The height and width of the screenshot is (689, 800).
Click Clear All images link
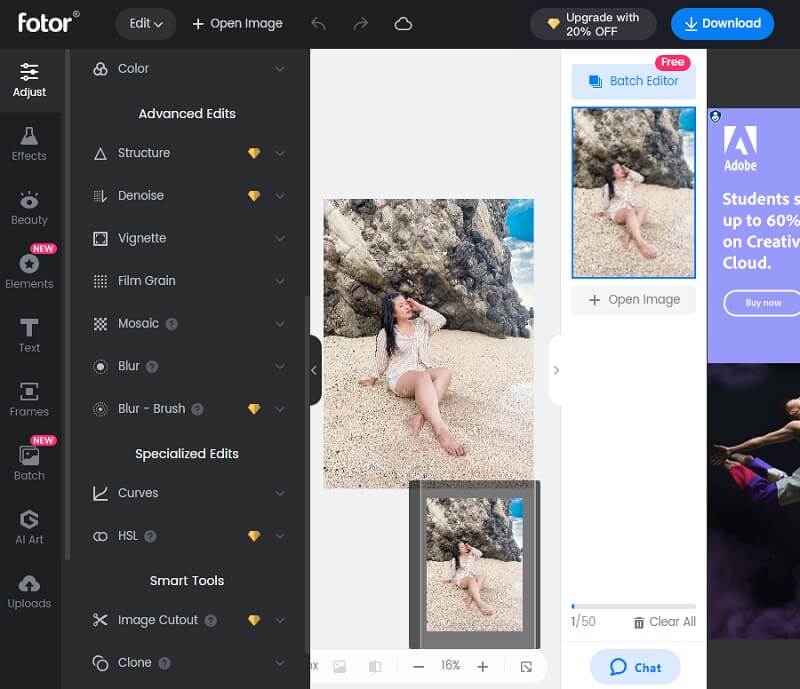[664, 622]
